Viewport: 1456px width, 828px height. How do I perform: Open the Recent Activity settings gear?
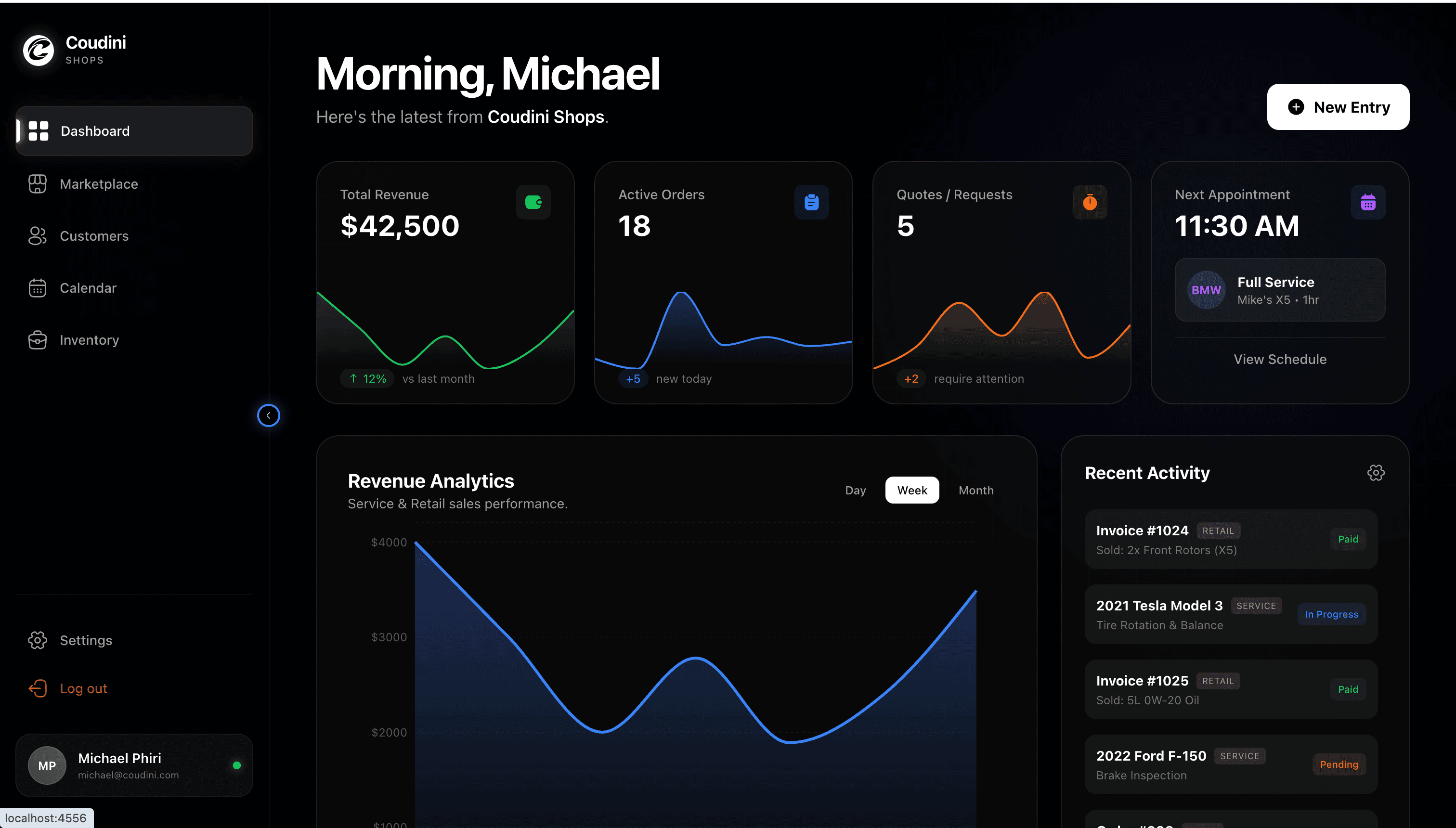tap(1376, 472)
